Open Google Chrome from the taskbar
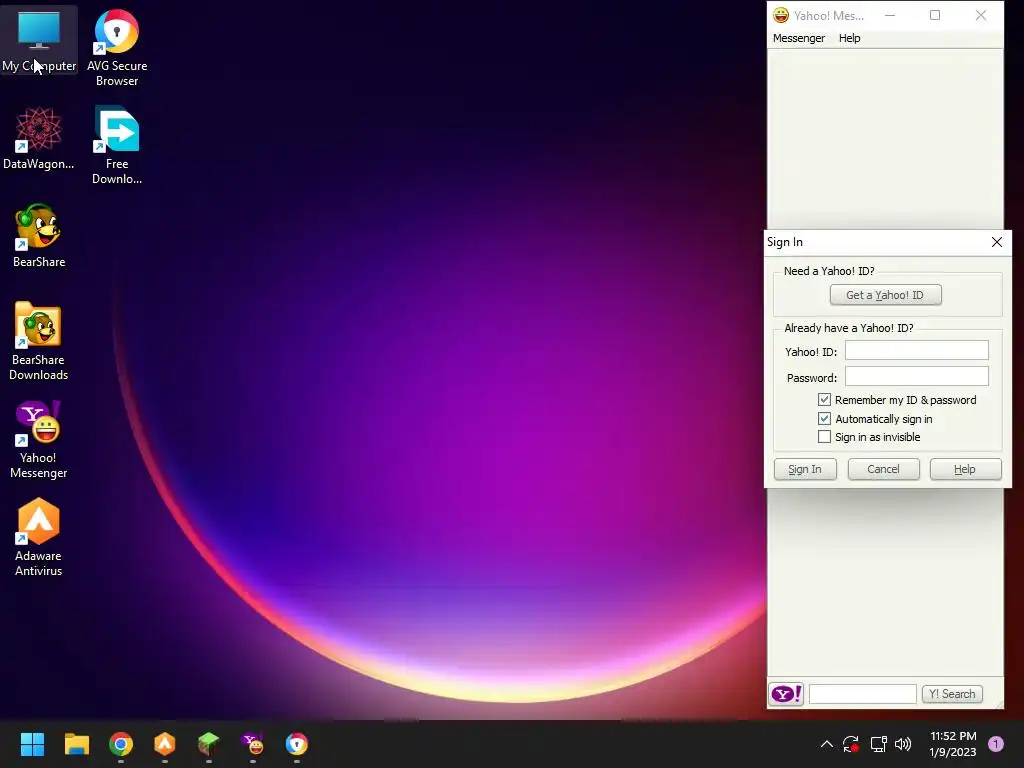Viewport: 1024px width, 768px height. click(x=121, y=744)
